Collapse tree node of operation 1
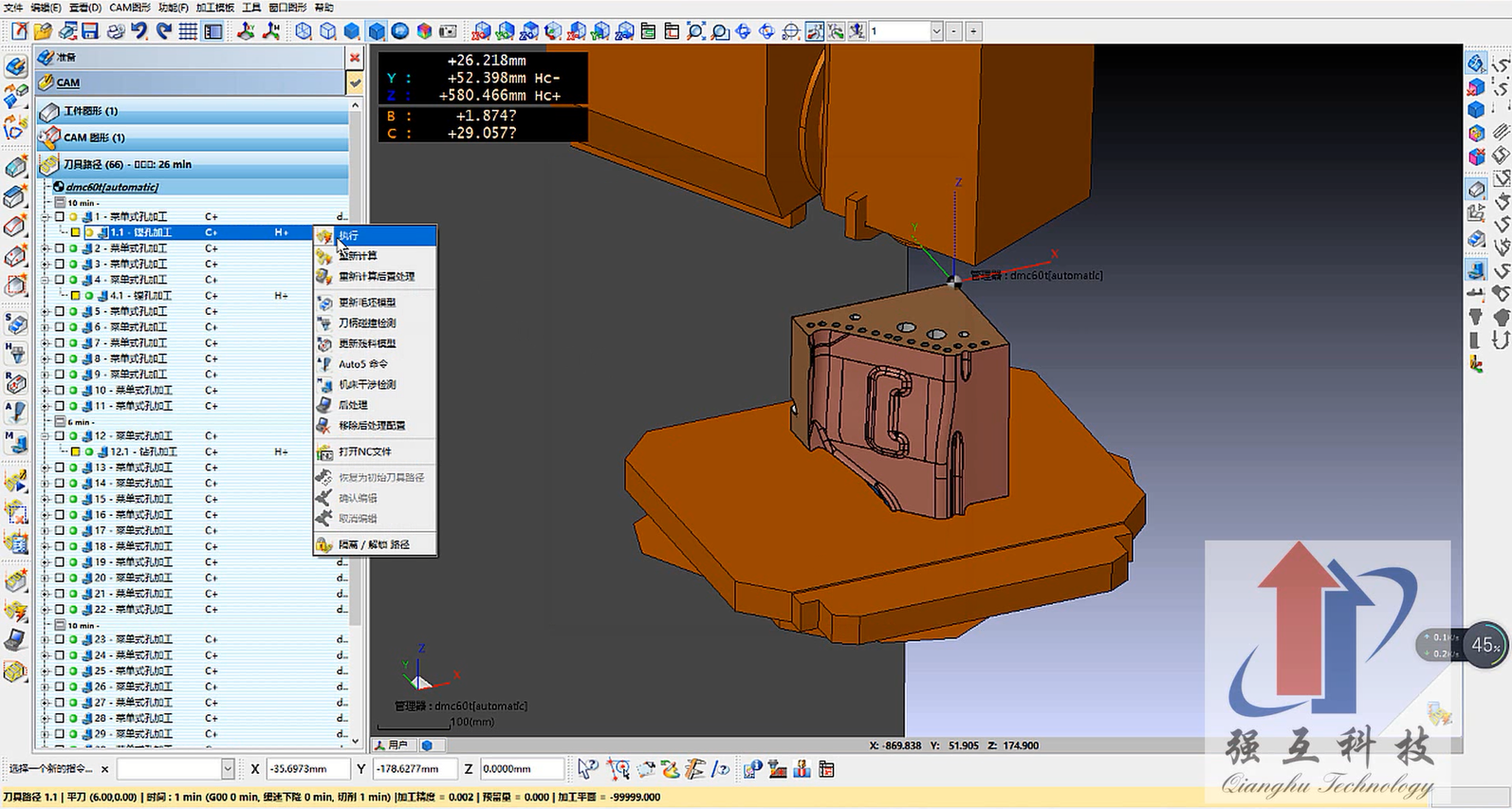Image resolution: width=1512 pixels, height=809 pixels. [46, 217]
